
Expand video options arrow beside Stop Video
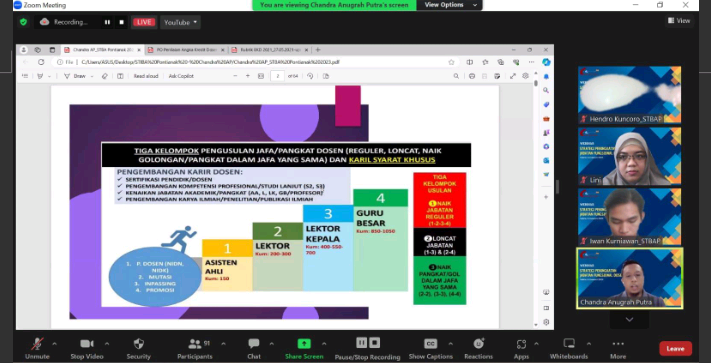pyautogui.click(x=107, y=344)
